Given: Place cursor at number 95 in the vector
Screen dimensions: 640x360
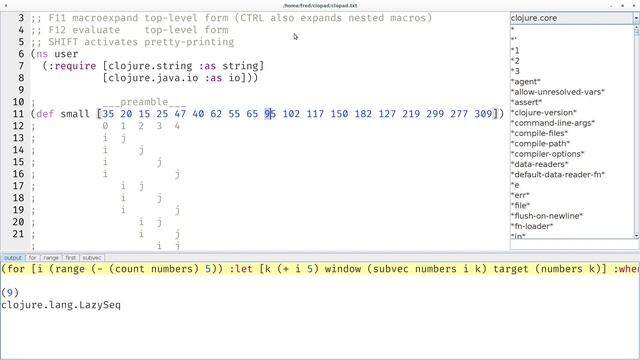Looking at the screenshot, I should click(x=270, y=114).
